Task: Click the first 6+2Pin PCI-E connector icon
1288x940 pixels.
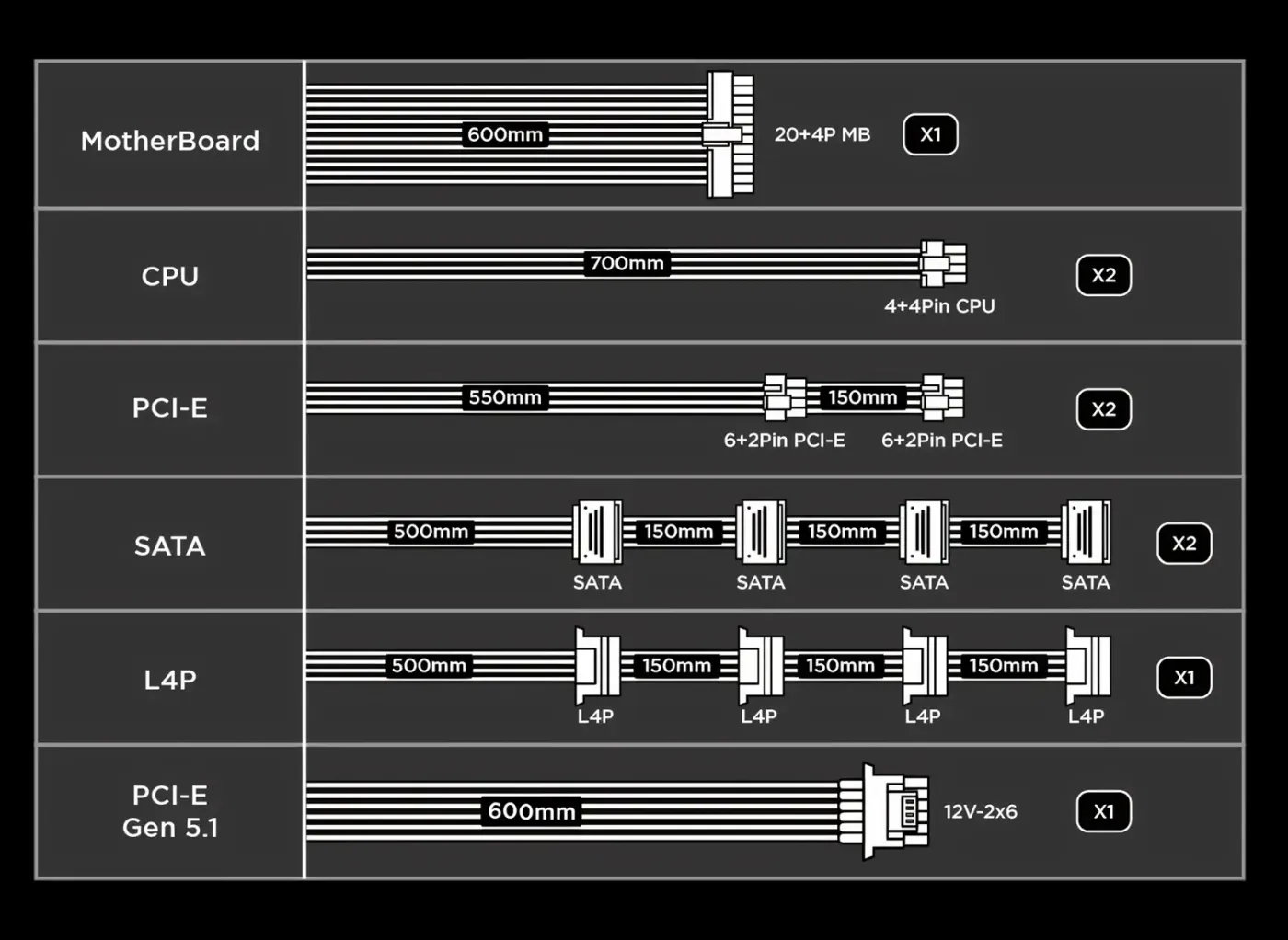Action: pyautogui.click(x=786, y=397)
